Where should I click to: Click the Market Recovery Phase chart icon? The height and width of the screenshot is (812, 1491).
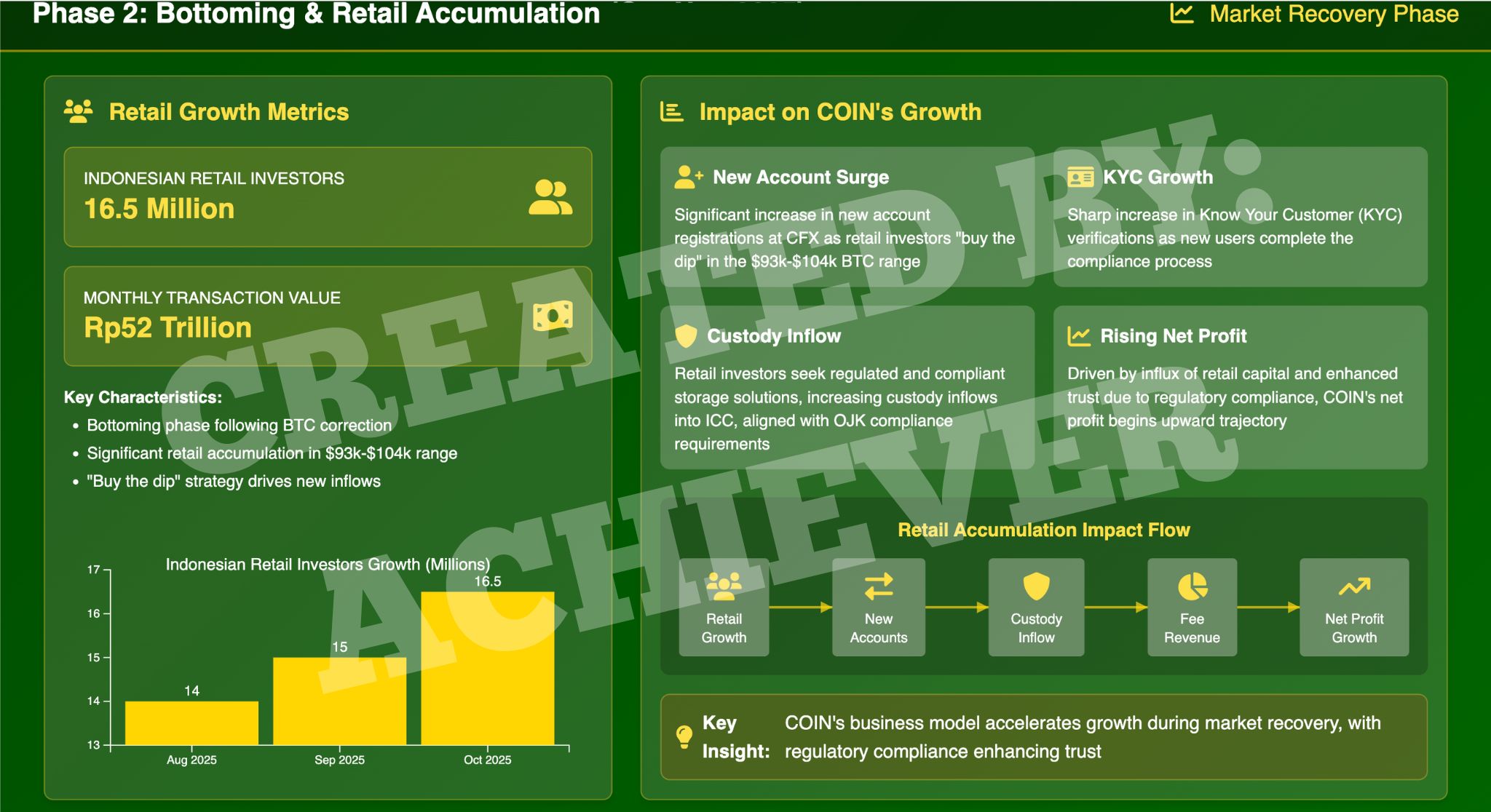click(x=1182, y=14)
